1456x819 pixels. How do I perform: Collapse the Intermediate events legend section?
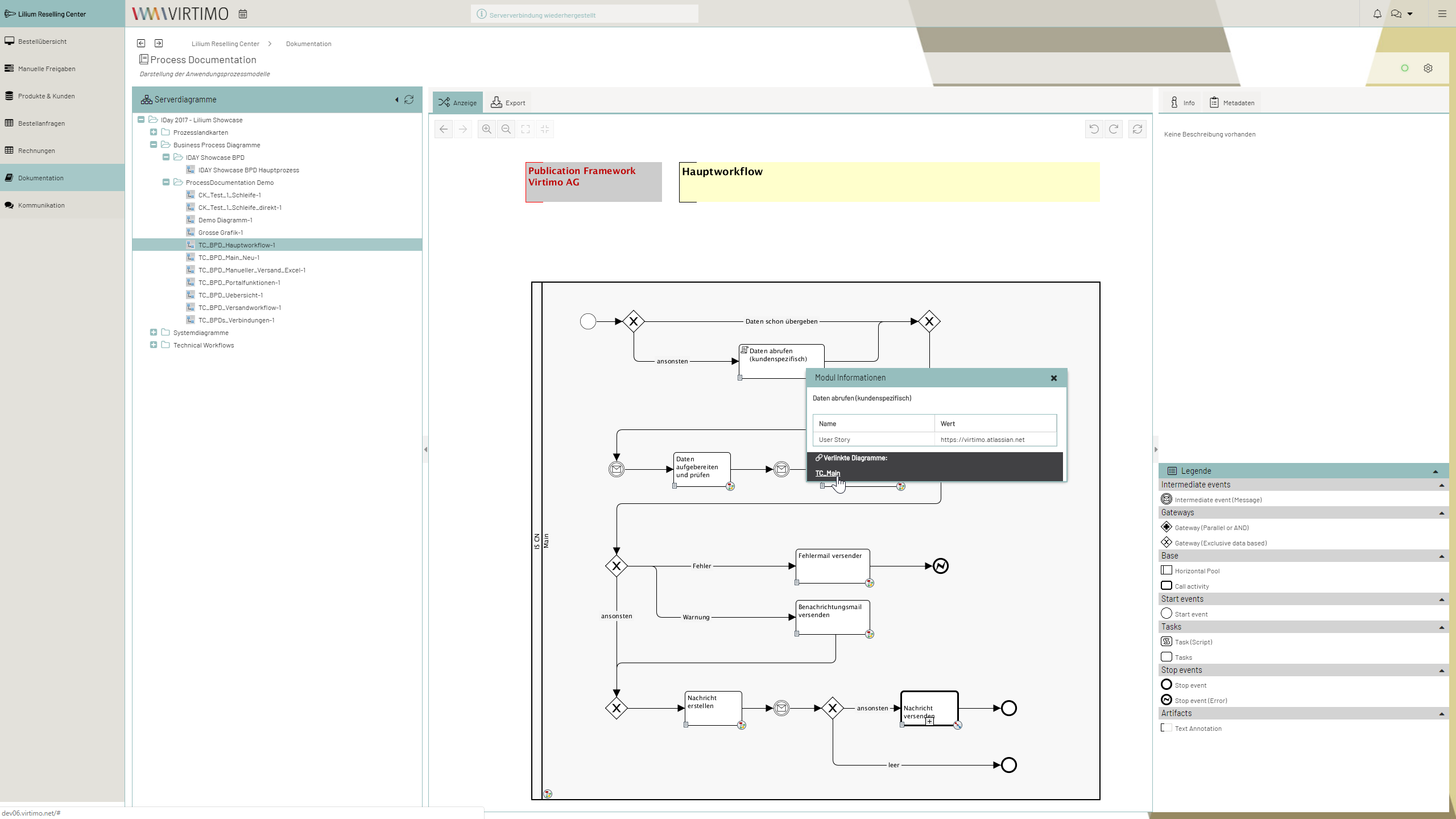(1442, 485)
